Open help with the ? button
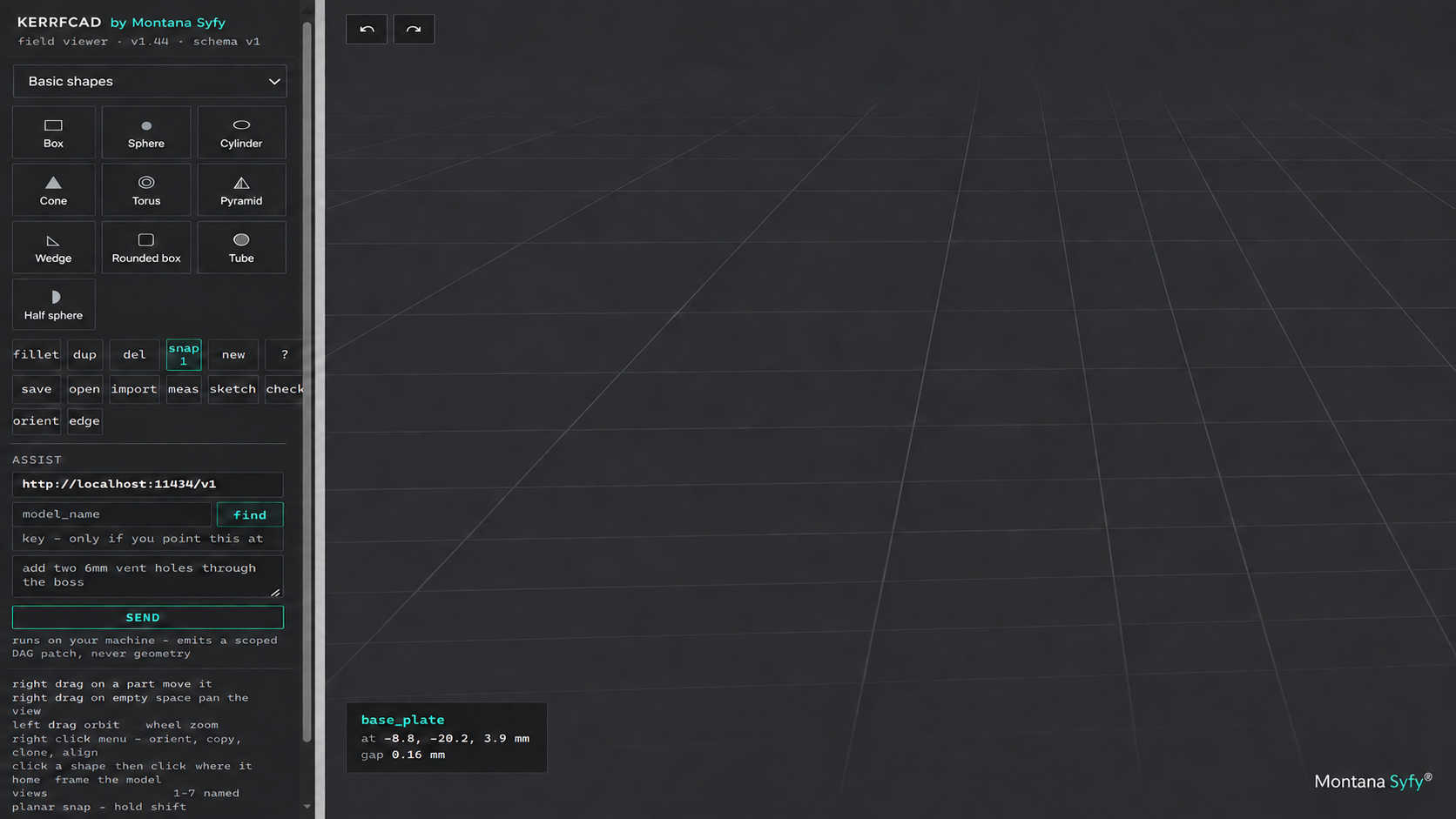This screenshot has width=1456, height=819. coord(284,354)
